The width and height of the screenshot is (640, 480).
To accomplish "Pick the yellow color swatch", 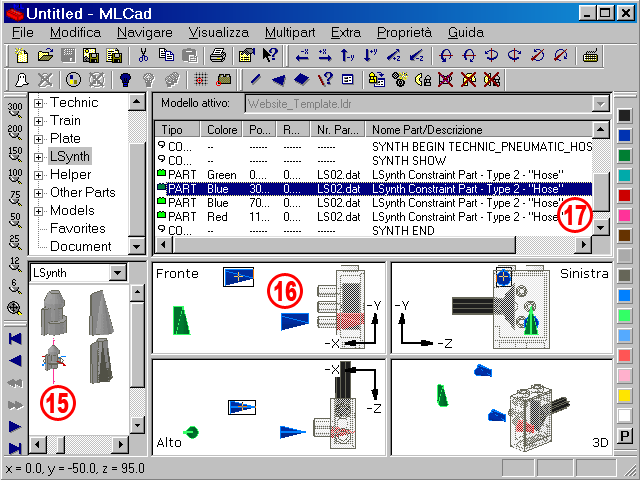I will (x=624, y=396).
